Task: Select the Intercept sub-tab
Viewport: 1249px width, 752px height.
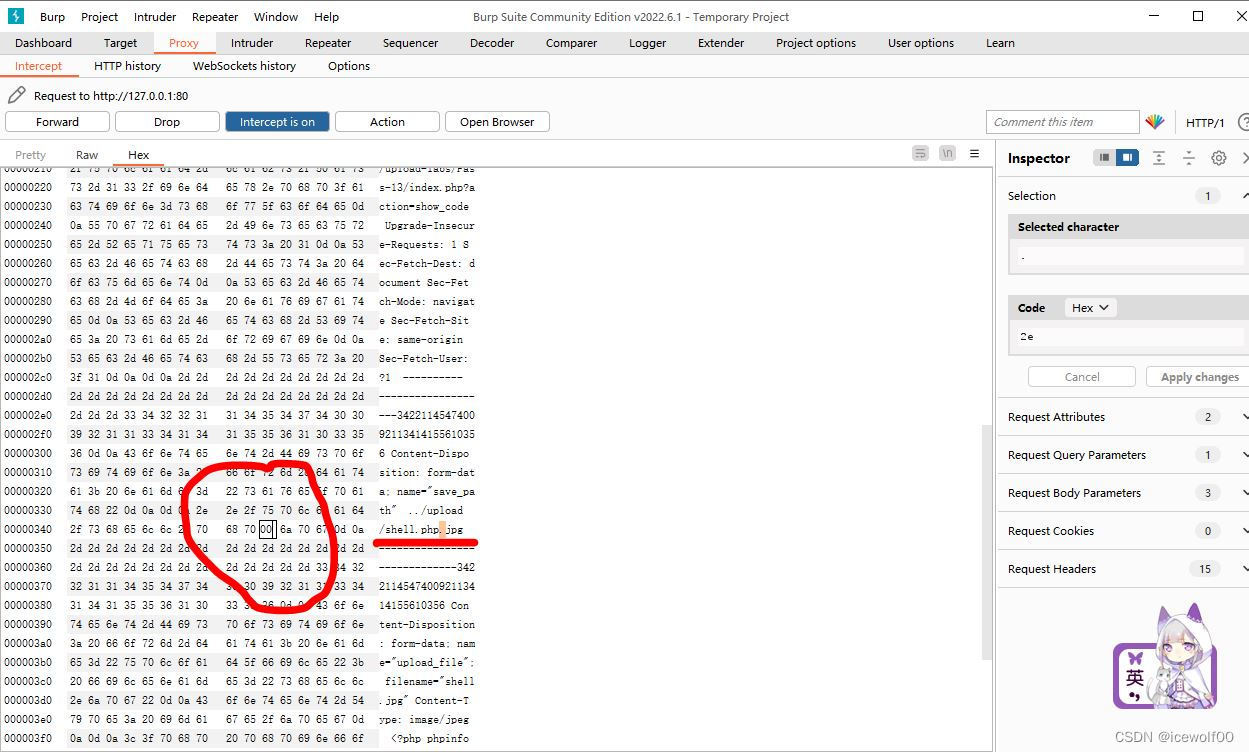Action: coord(38,66)
